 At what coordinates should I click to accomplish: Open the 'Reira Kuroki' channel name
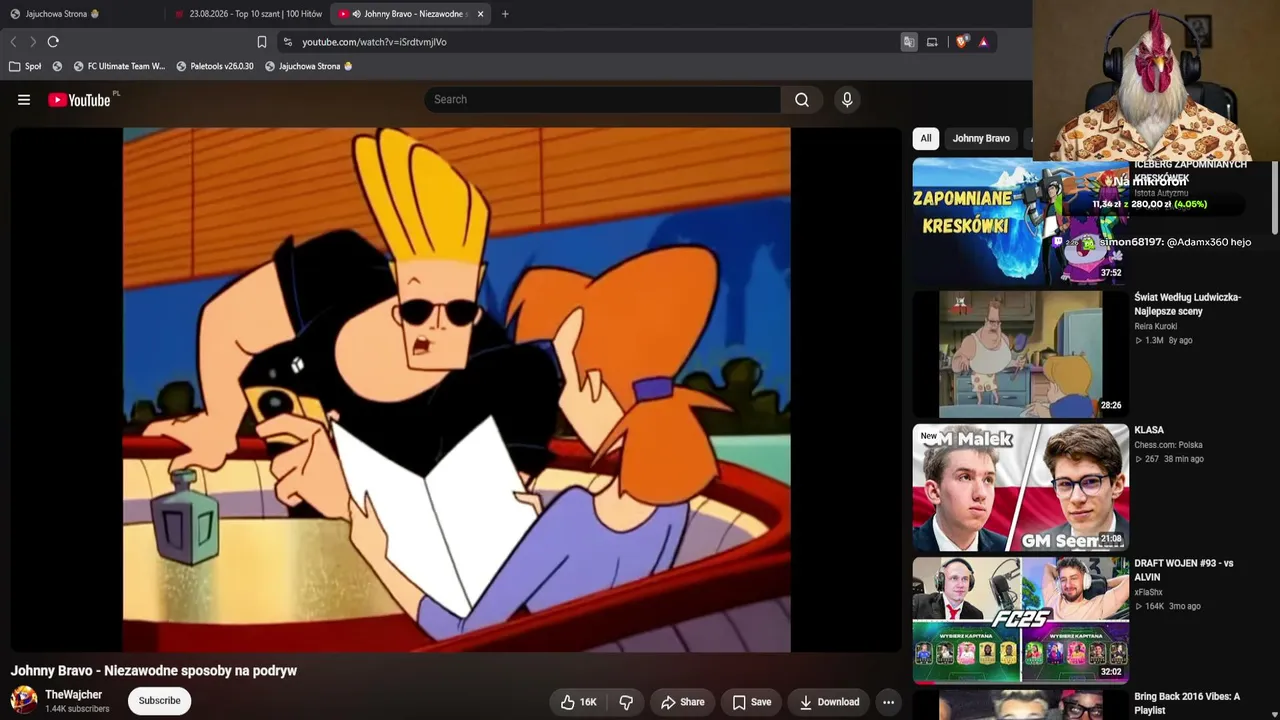[x=1155, y=326]
